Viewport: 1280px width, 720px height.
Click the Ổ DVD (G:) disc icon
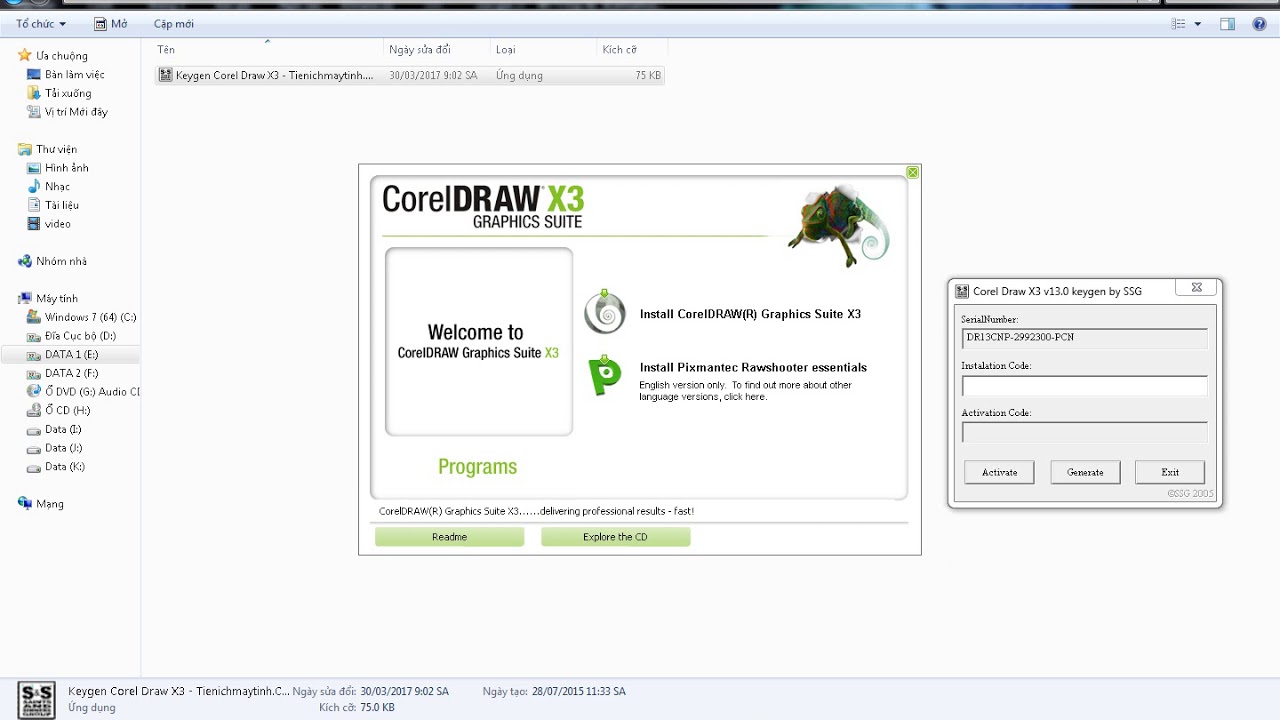pyautogui.click(x=34, y=391)
